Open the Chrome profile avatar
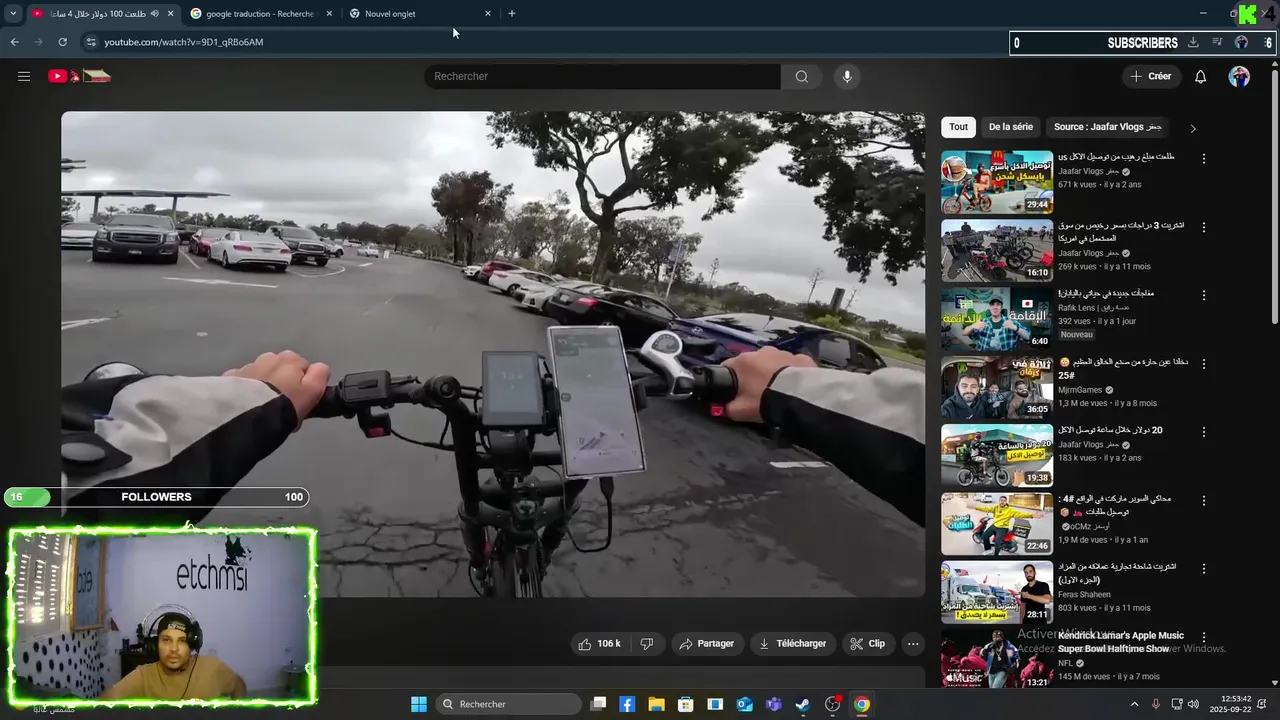 tap(1241, 42)
